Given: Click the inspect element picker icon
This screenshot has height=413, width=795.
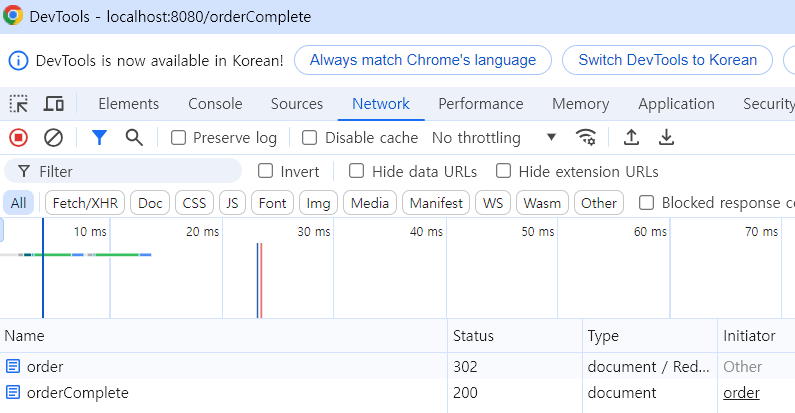Looking at the screenshot, I should pos(19,104).
